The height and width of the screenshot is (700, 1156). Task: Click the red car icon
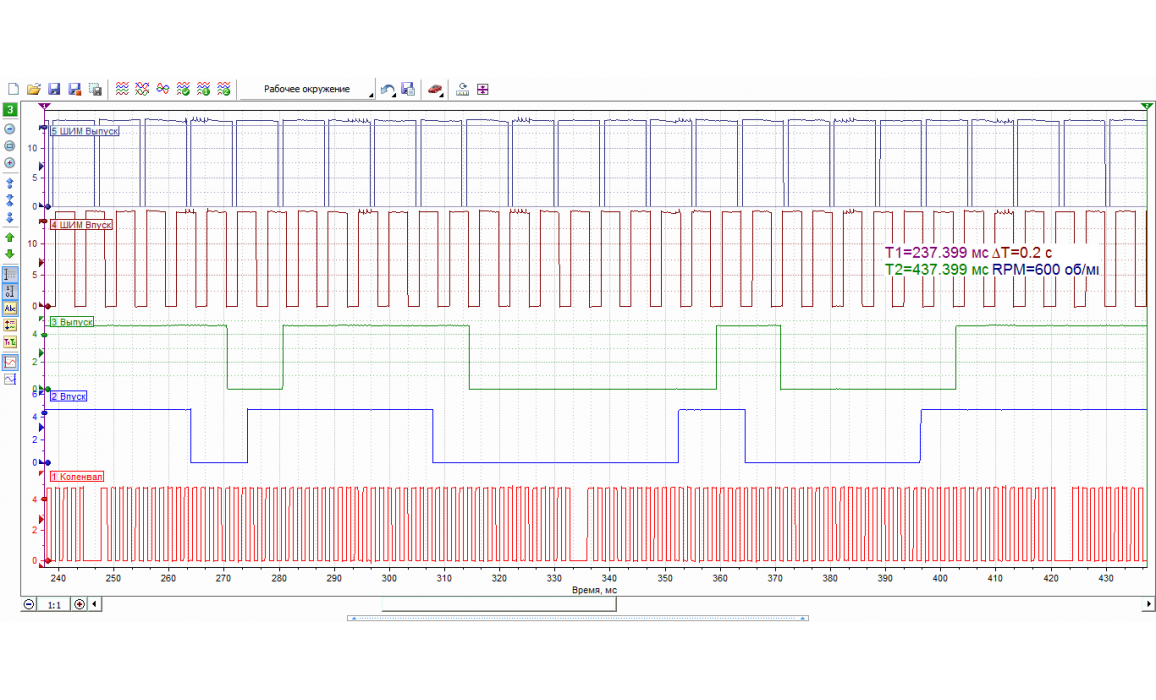click(x=435, y=89)
